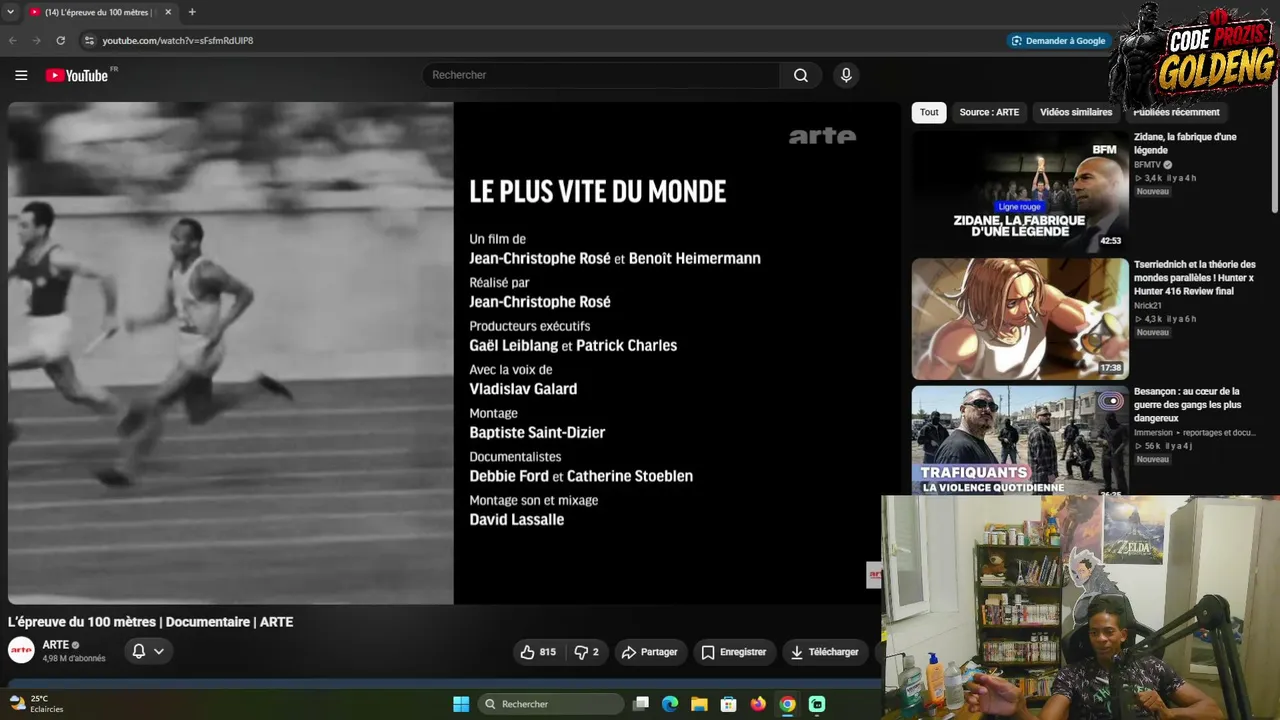Open File Explorer from the taskbar
This screenshot has height=720, width=1280.
click(699, 704)
